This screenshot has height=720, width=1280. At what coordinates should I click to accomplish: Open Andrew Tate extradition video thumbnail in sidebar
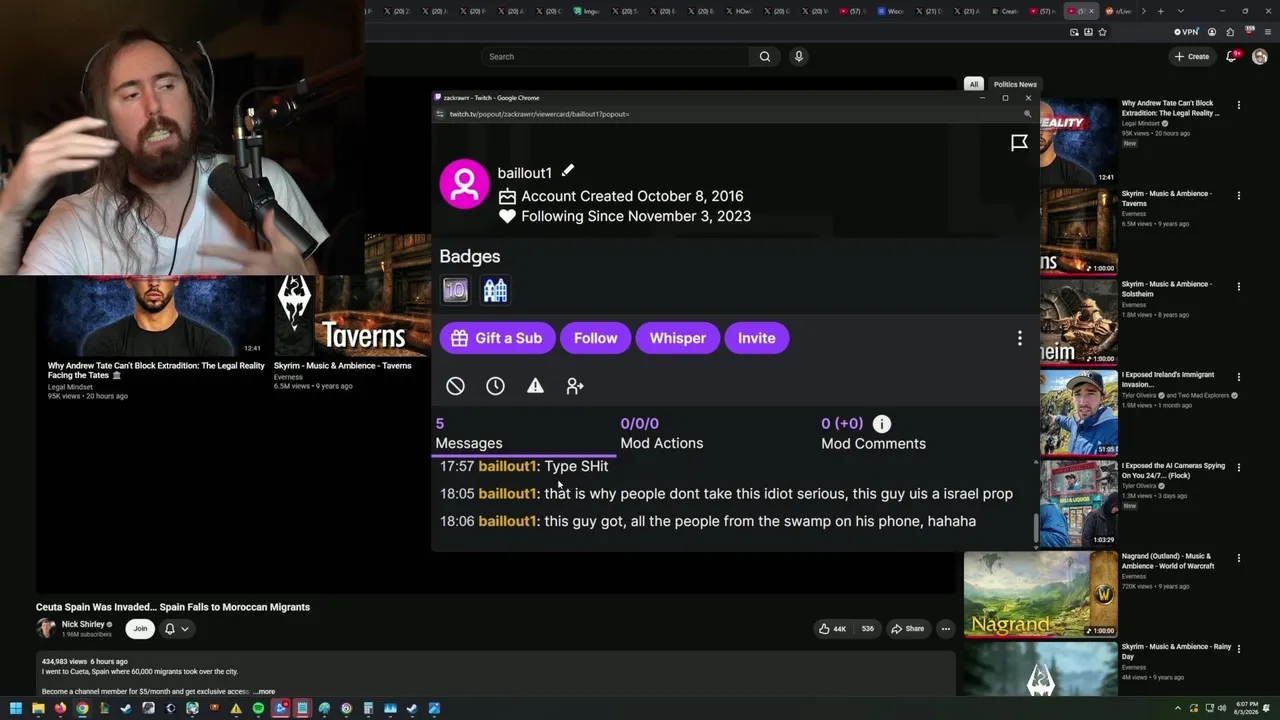click(1078, 141)
